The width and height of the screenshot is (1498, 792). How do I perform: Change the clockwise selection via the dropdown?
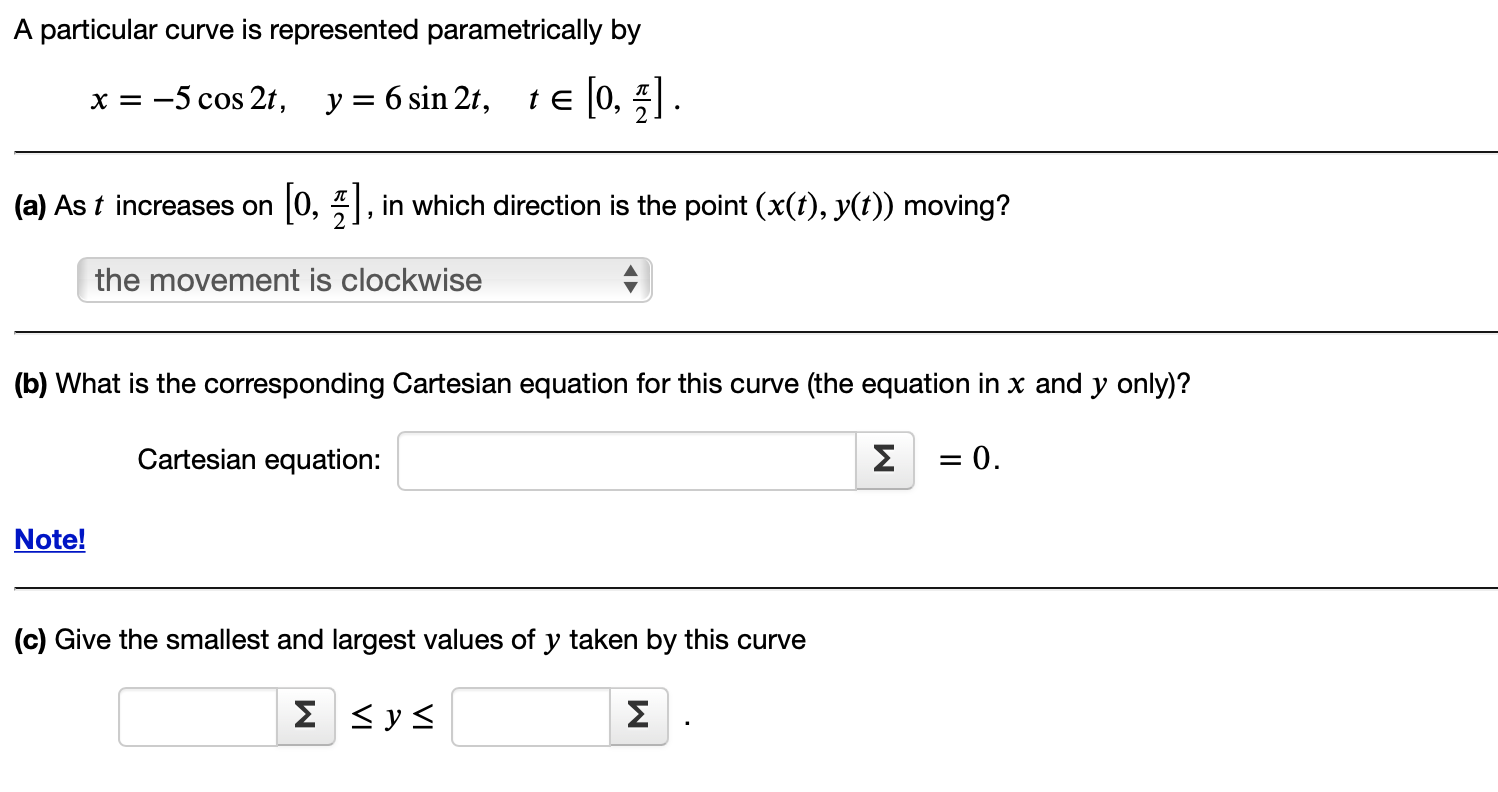click(x=363, y=280)
